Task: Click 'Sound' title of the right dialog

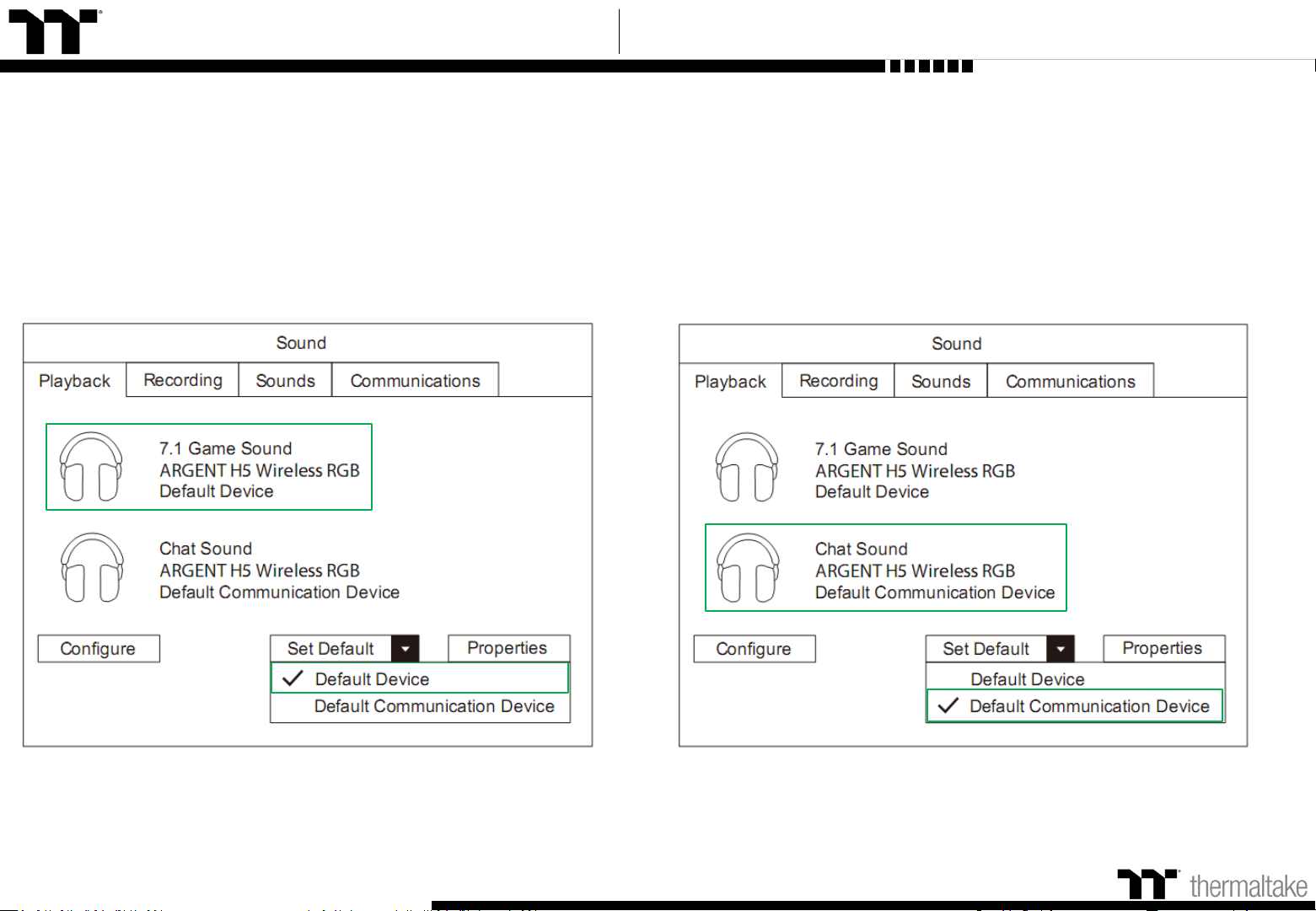Action: [x=957, y=344]
